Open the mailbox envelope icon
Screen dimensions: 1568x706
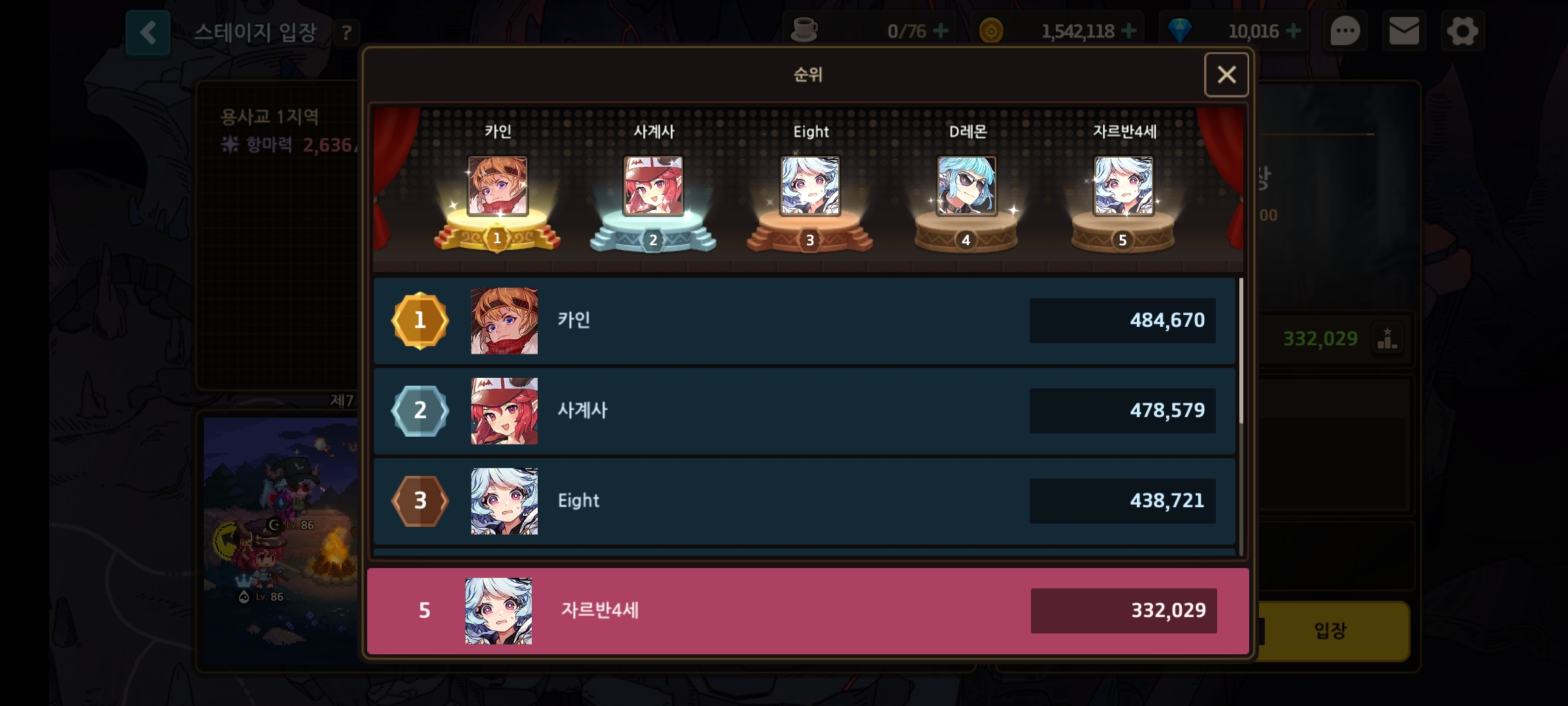tap(1404, 31)
